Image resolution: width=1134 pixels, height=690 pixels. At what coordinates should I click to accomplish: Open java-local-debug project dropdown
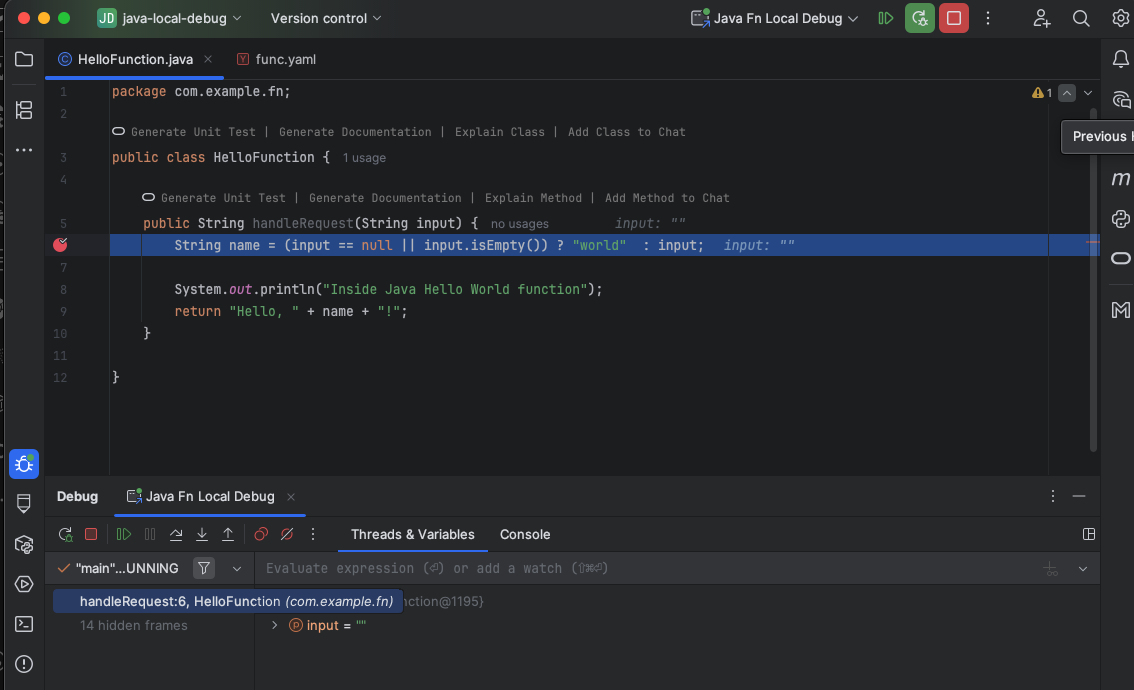point(169,19)
